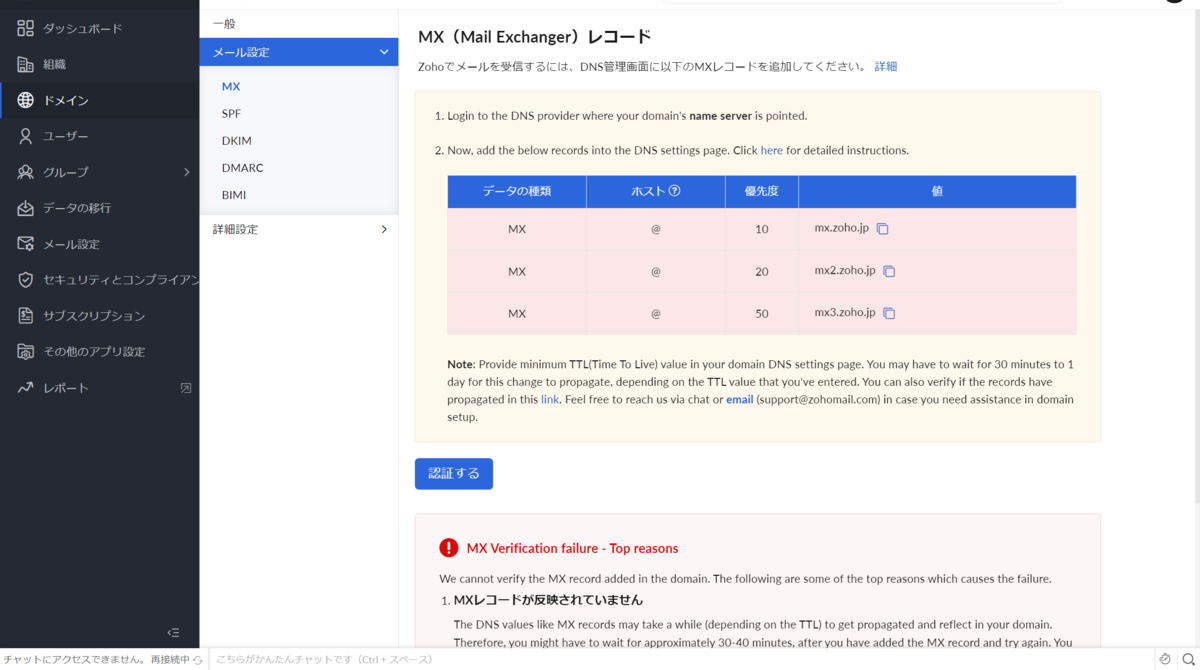The width and height of the screenshot is (1200, 670).
Task: Copy the mx3.zoho.jp value
Action: (889, 313)
